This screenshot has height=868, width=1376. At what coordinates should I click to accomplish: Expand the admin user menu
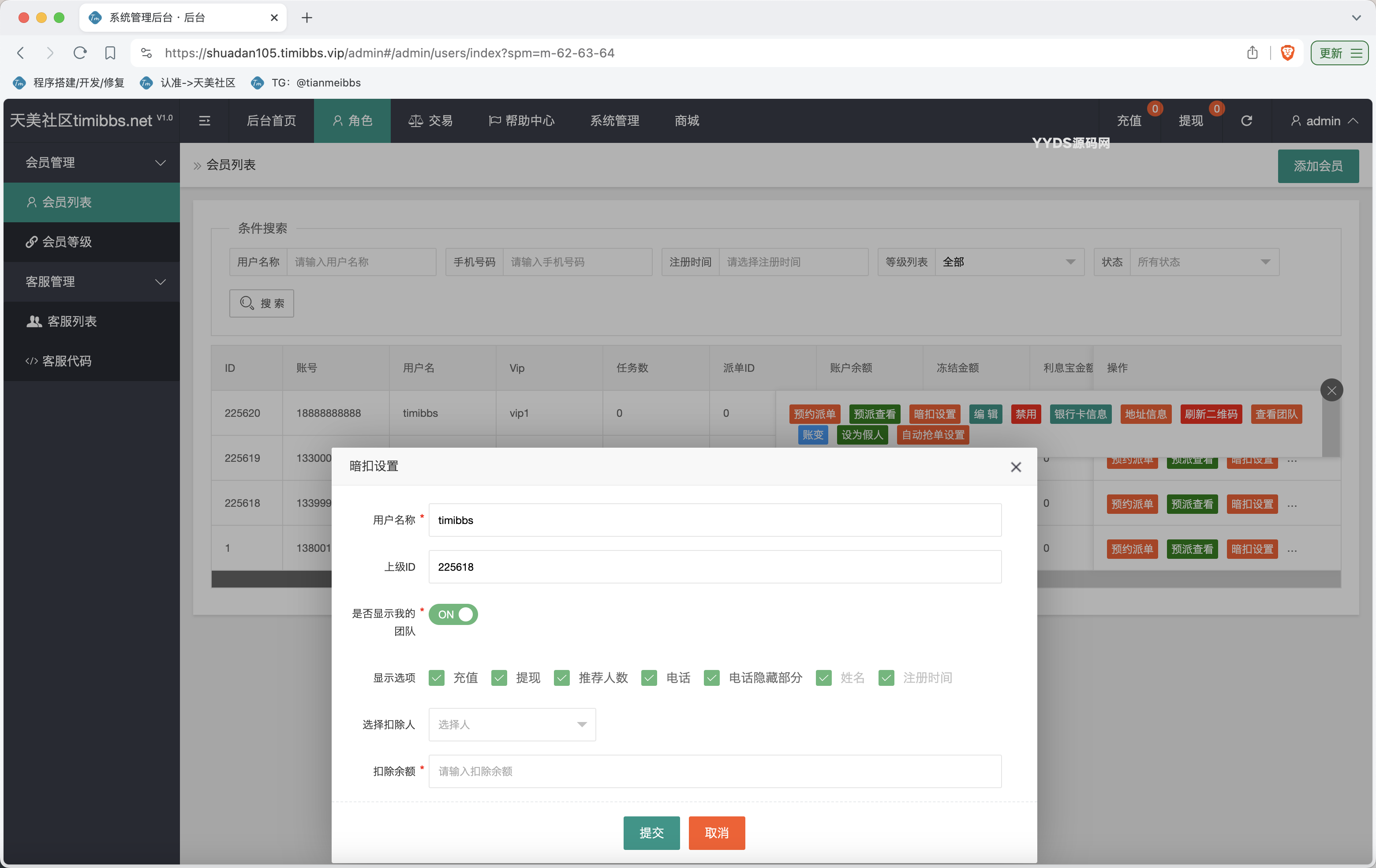[x=1324, y=120]
